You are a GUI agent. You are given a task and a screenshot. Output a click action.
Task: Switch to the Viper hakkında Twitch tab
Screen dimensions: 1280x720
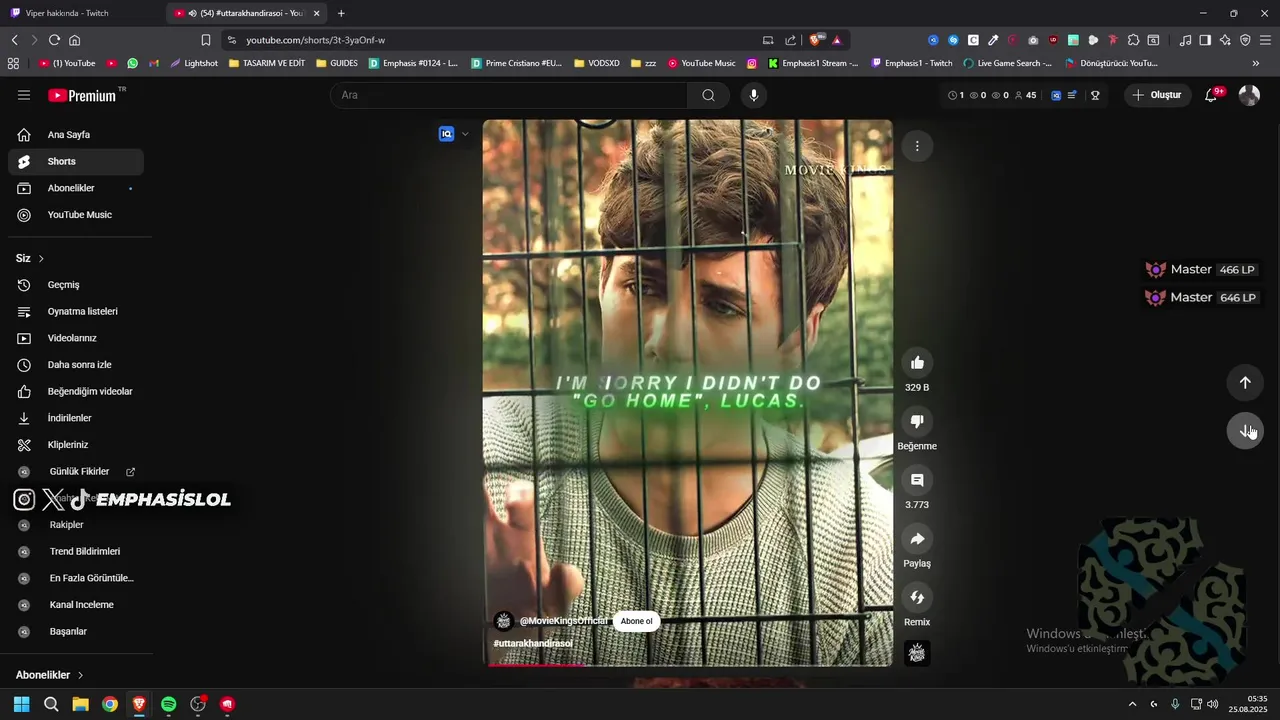tap(83, 13)
